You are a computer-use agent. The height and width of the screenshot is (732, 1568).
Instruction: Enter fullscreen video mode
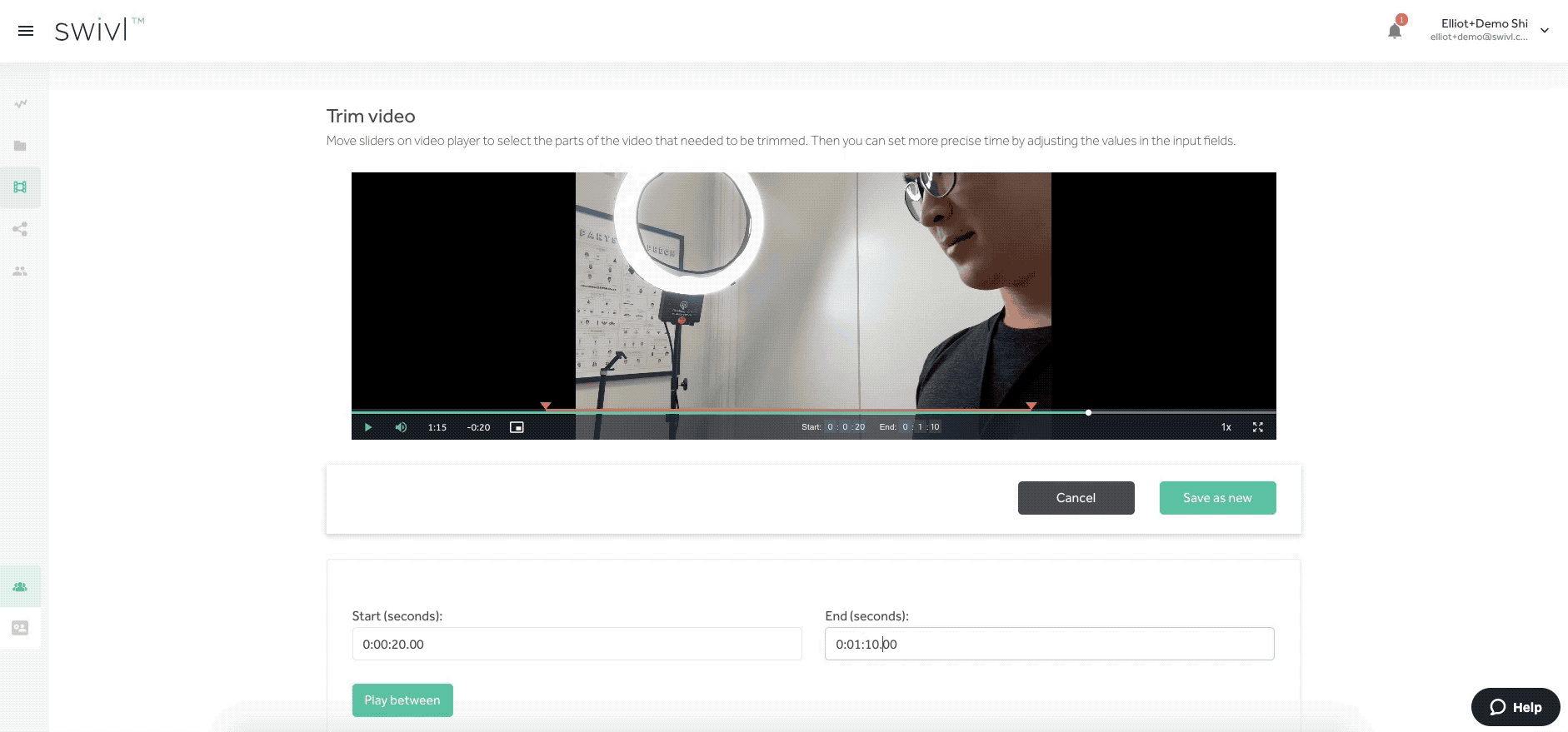point(1257,427)
